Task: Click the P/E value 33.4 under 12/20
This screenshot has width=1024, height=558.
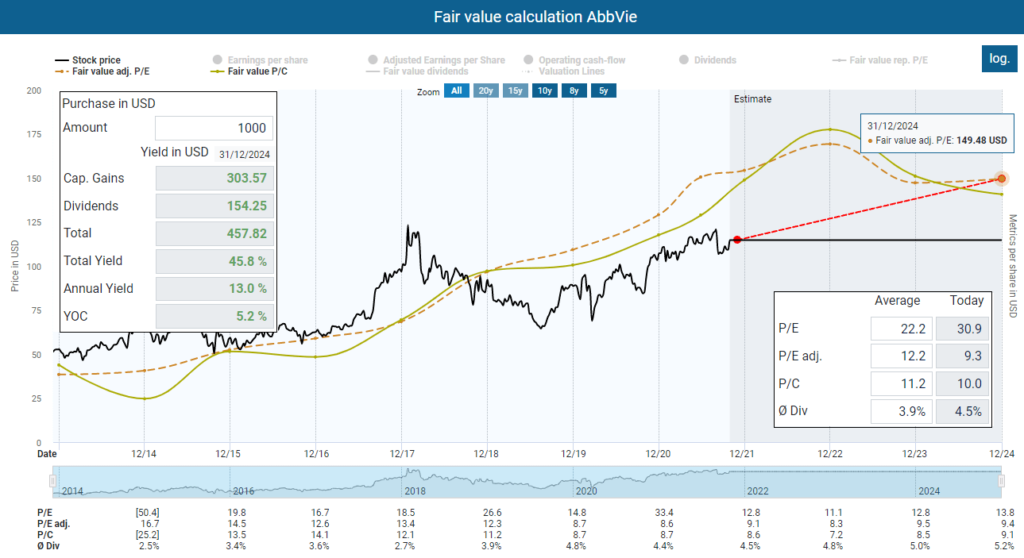Action: (664, 512)
